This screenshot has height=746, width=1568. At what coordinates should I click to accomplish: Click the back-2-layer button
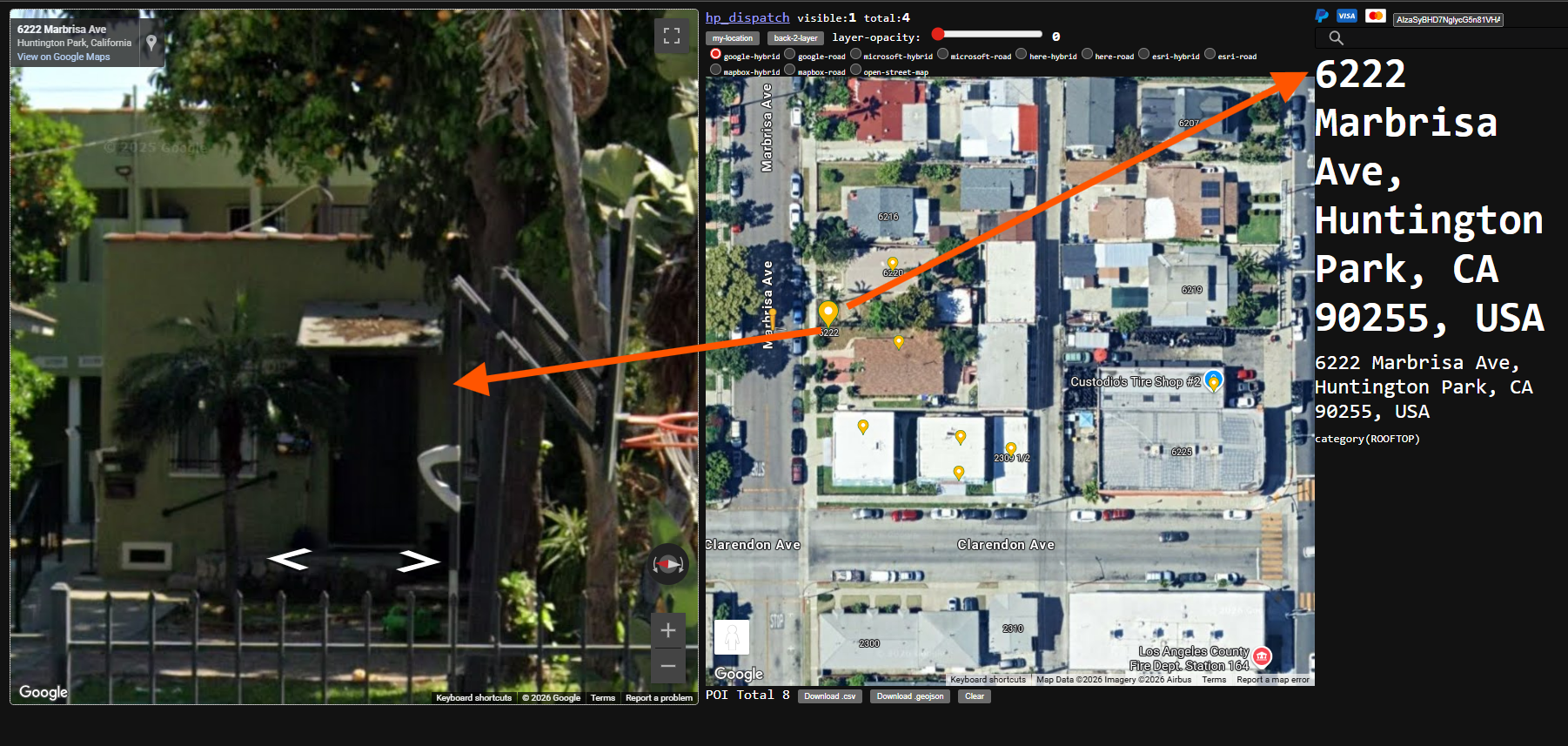tap(795, 38)
